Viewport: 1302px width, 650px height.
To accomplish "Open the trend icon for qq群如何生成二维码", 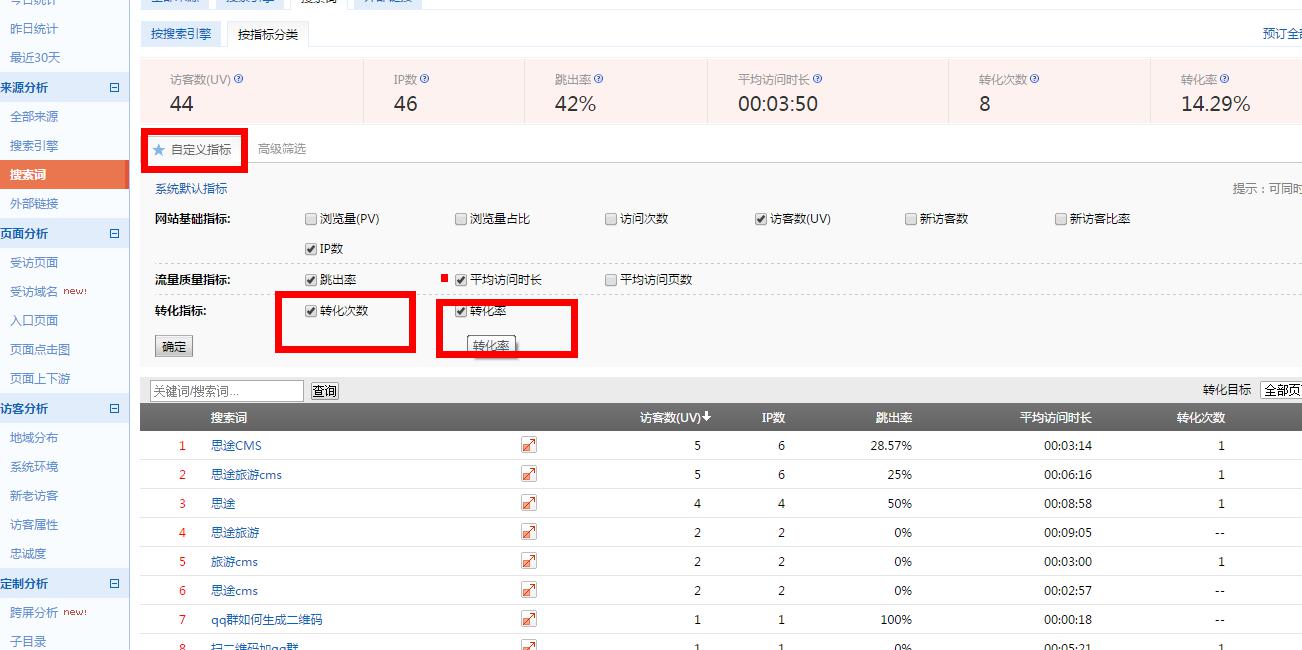I will pos(529,619).
